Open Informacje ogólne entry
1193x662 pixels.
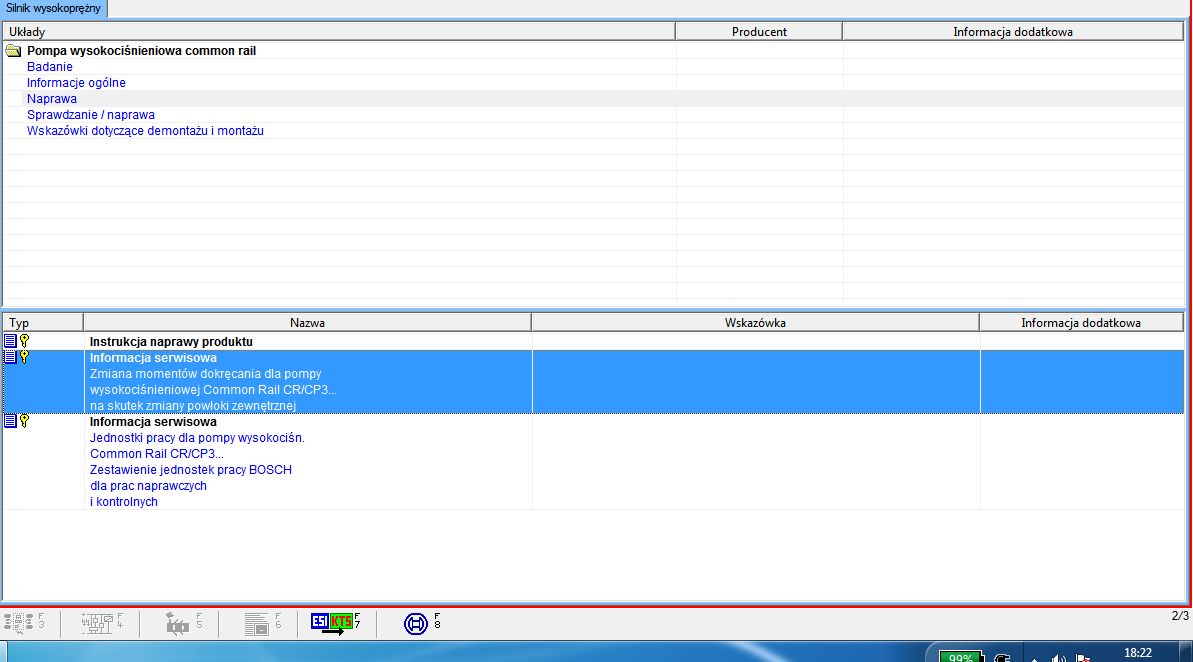tap(76, 83)
